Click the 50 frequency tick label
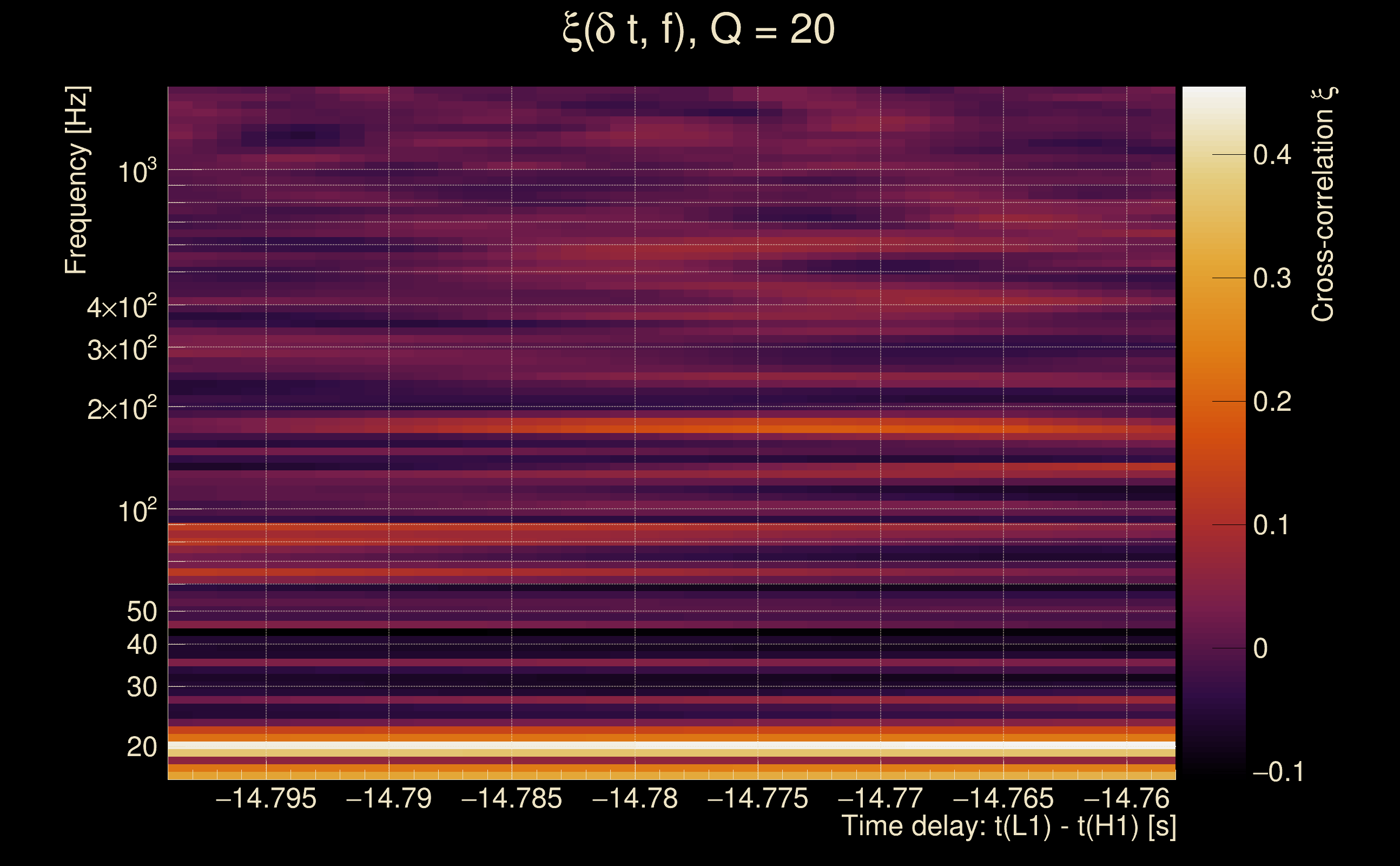 pyautogui.click(x=141, y=612)
